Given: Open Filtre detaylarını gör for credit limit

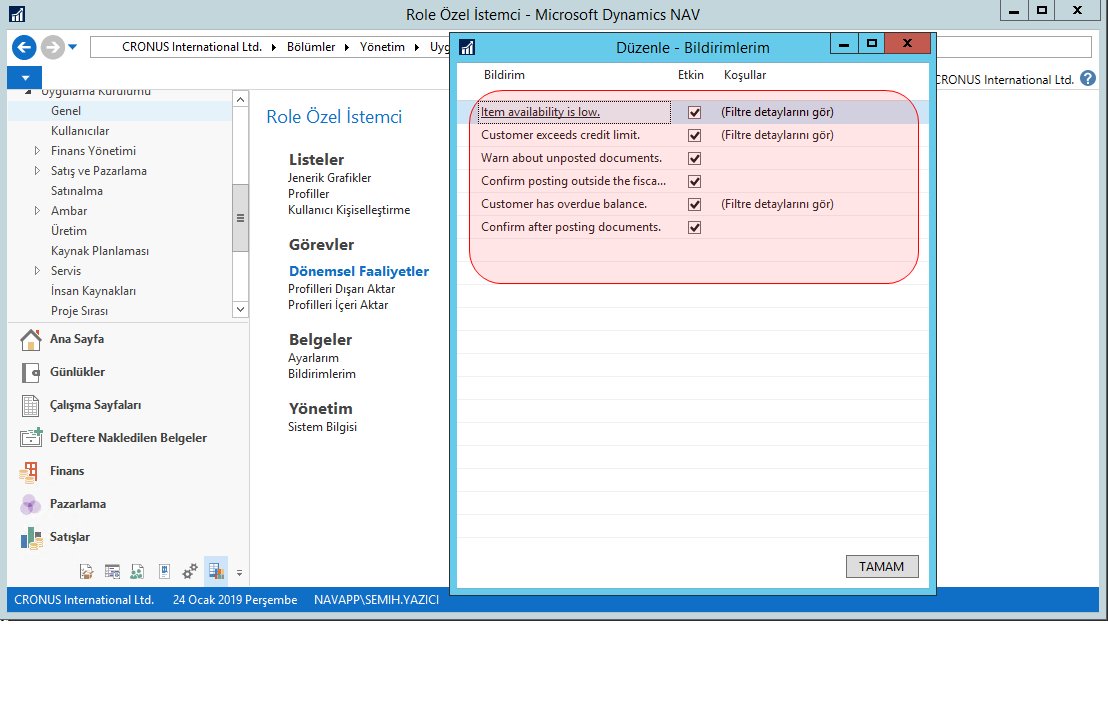Looking at the screenshot, I should [777, 135].
